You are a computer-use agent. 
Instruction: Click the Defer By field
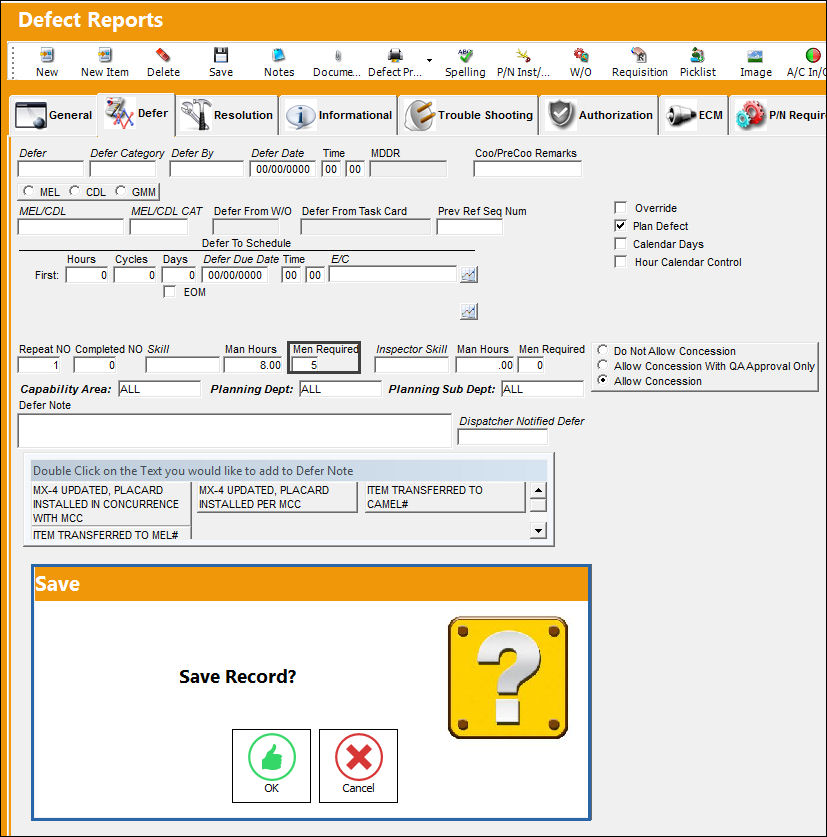pos(207,169)
